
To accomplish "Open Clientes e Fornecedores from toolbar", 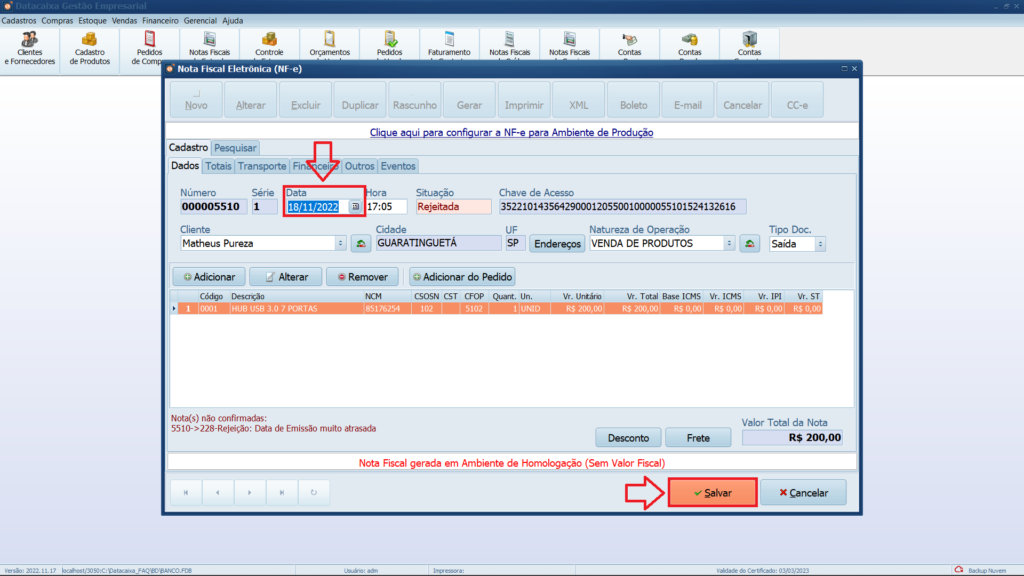I will [x=30, y=46].
